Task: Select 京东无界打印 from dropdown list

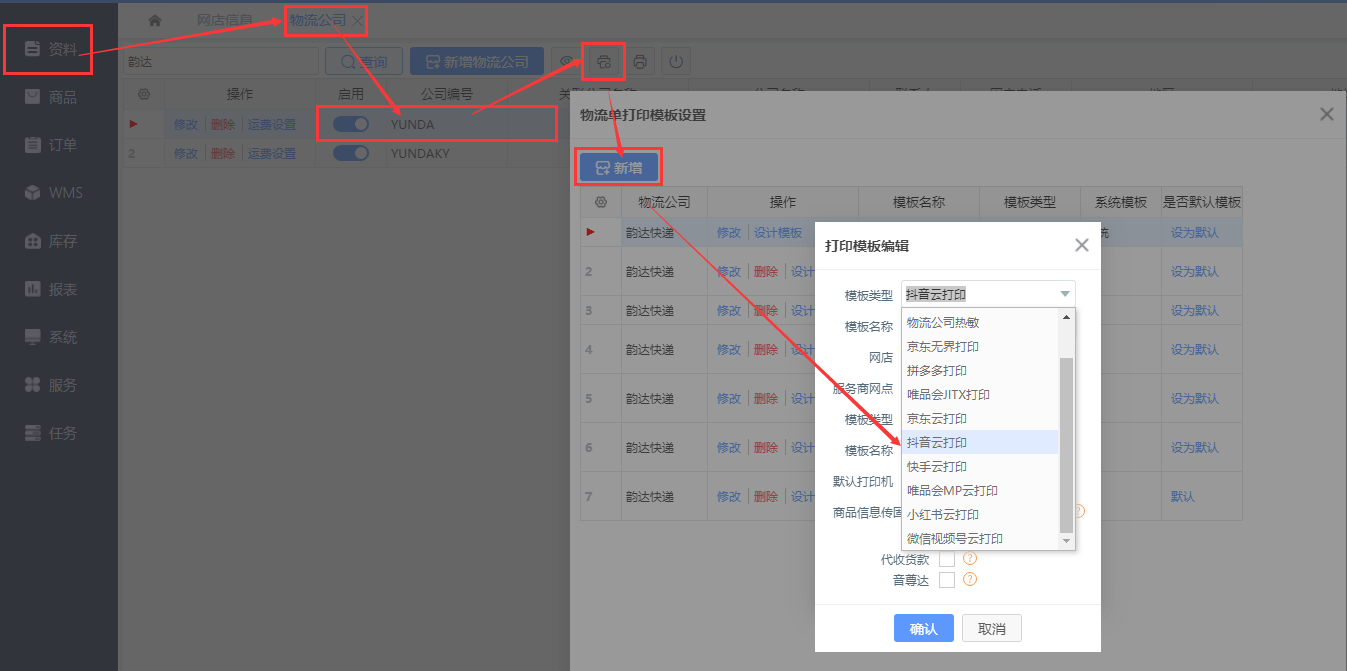Action: point(981,346)
